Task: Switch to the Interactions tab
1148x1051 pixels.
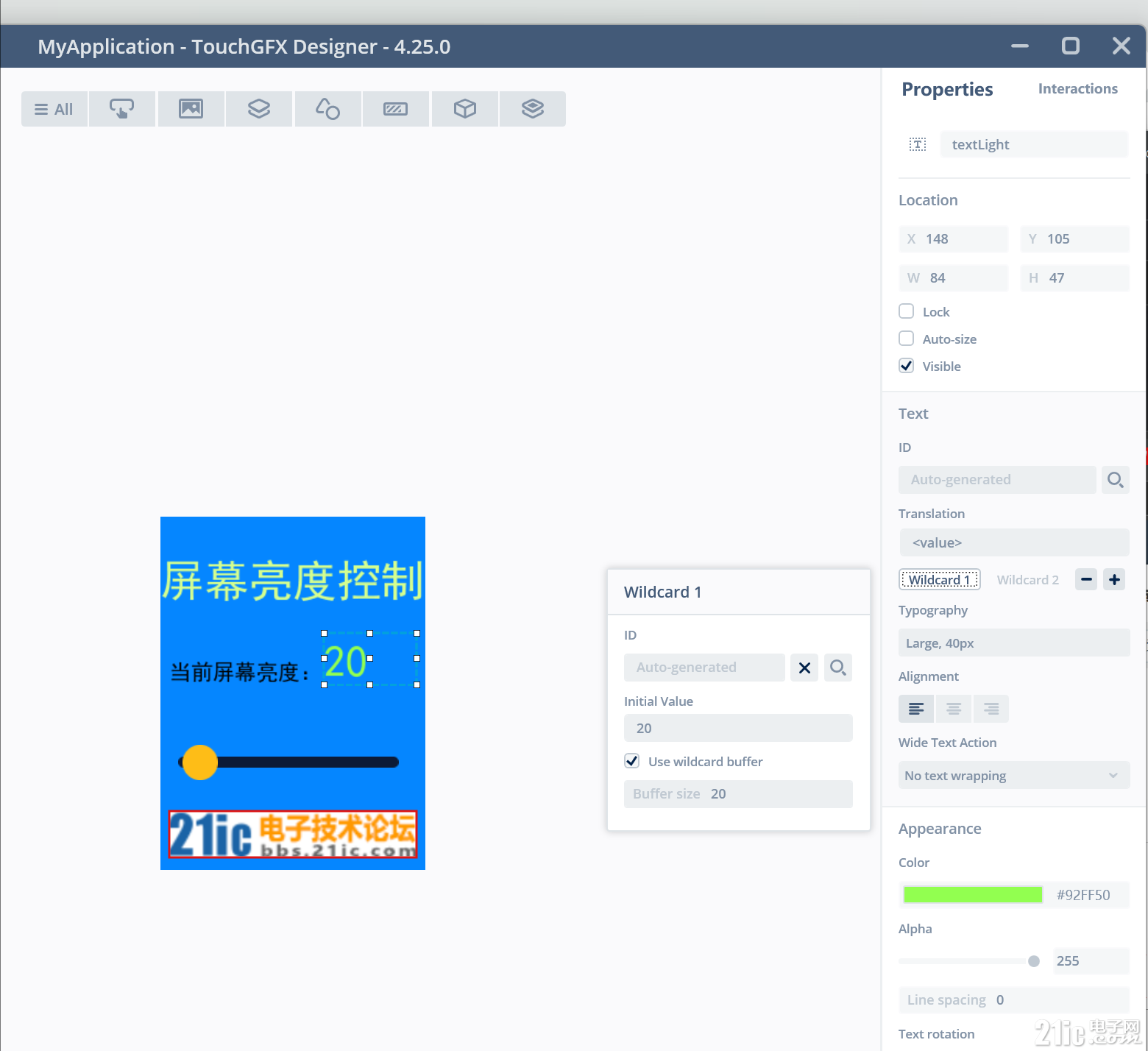Action: pos(1078,89)
